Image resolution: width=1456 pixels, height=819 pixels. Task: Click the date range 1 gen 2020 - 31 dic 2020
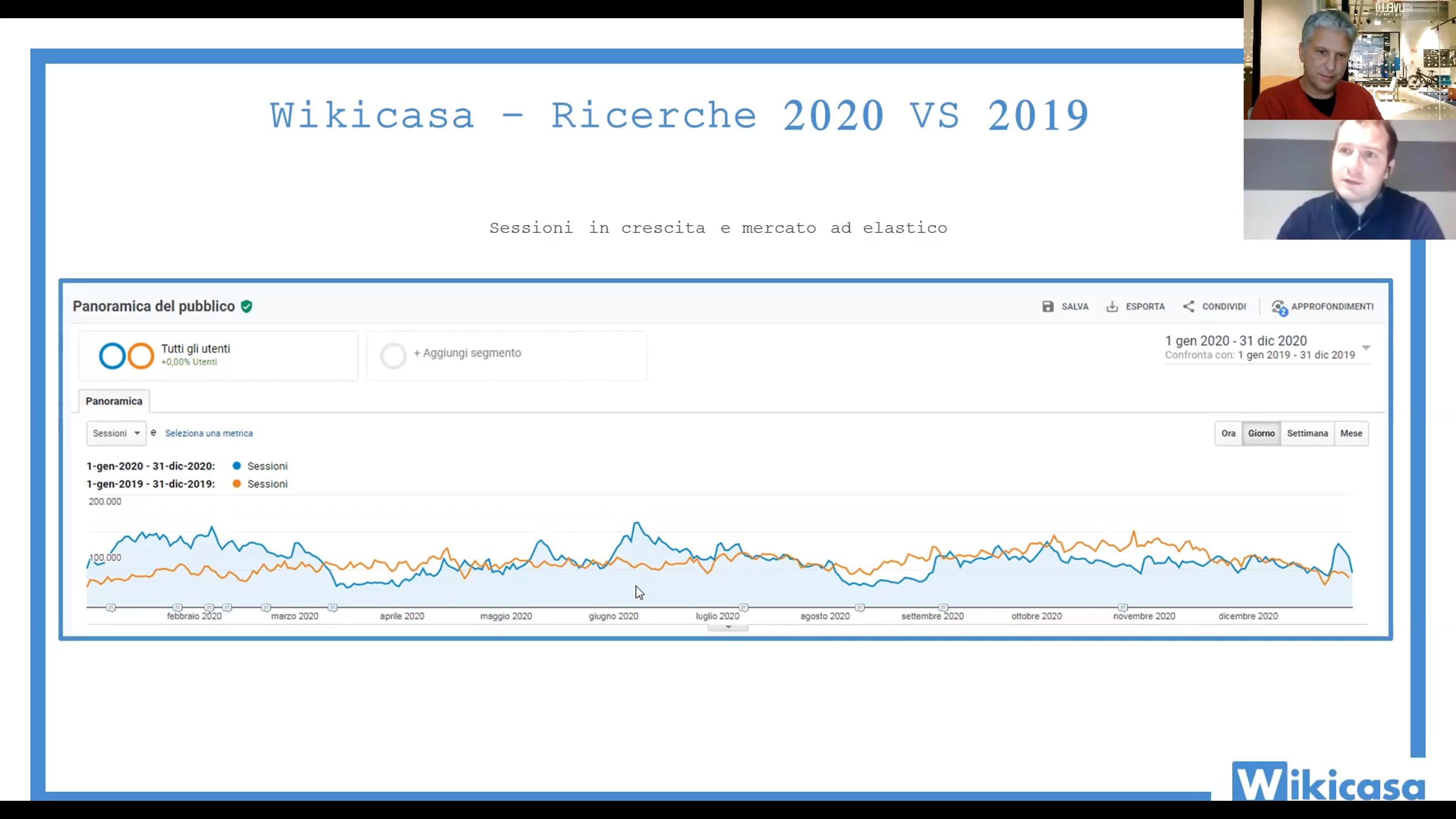point(1236,341)
